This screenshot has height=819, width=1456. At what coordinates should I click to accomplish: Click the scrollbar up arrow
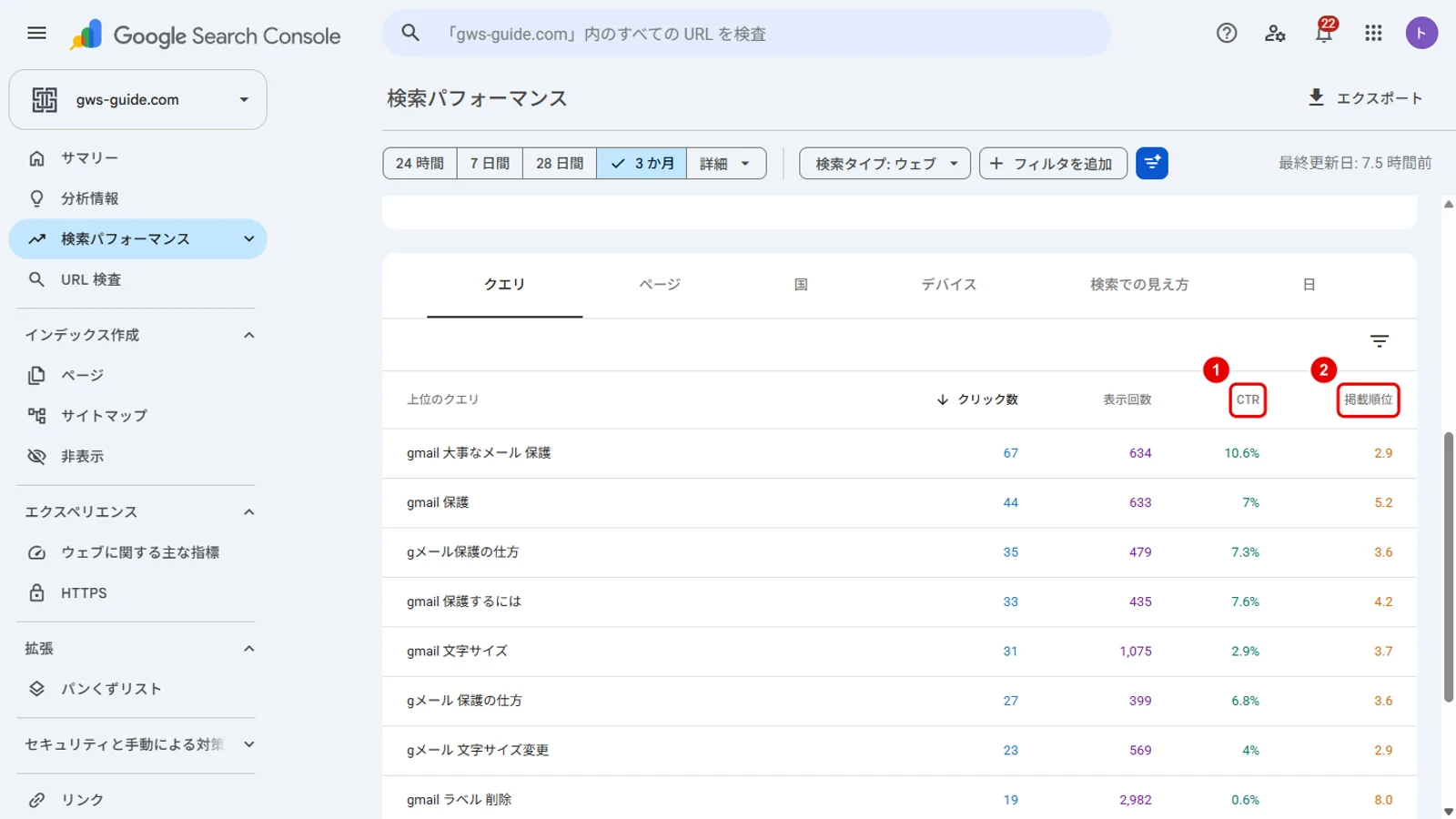(1449, 205)
